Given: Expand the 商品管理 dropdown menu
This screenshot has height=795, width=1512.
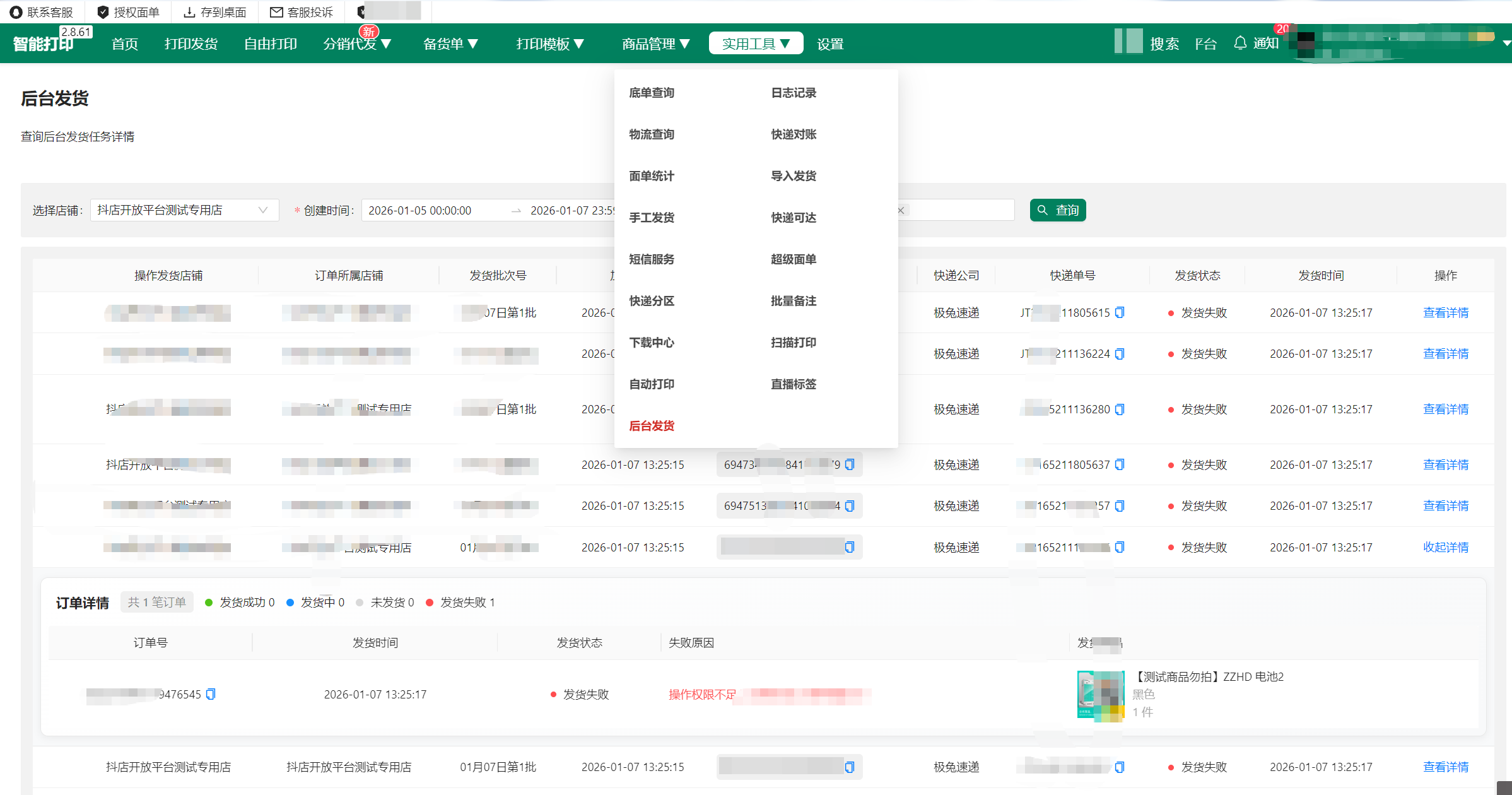Looking at the screenshot, I should coord(655,44).
